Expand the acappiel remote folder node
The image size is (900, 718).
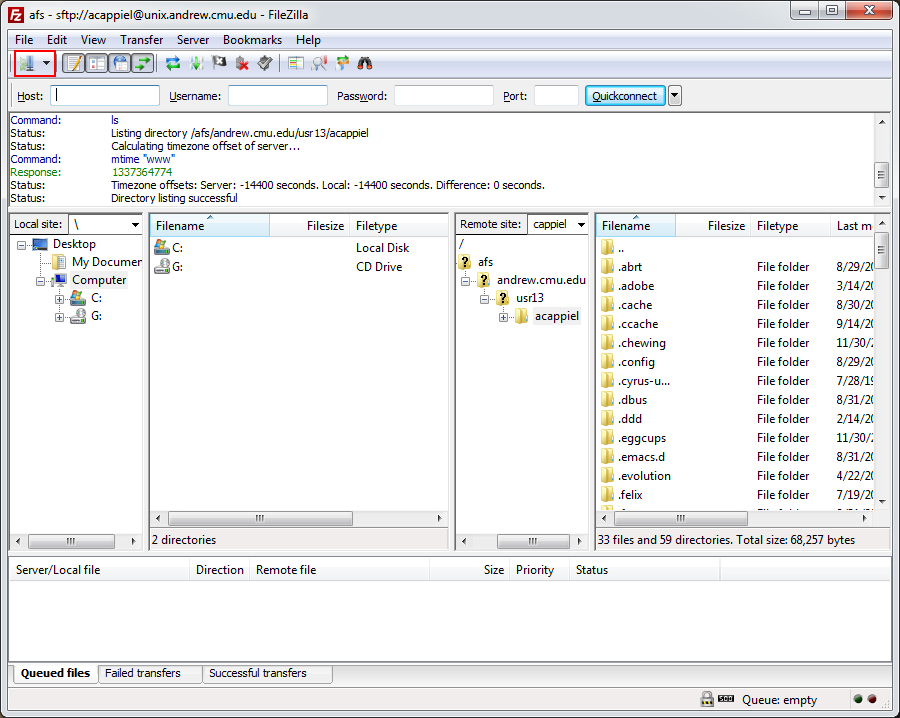(x=503, y=317)
